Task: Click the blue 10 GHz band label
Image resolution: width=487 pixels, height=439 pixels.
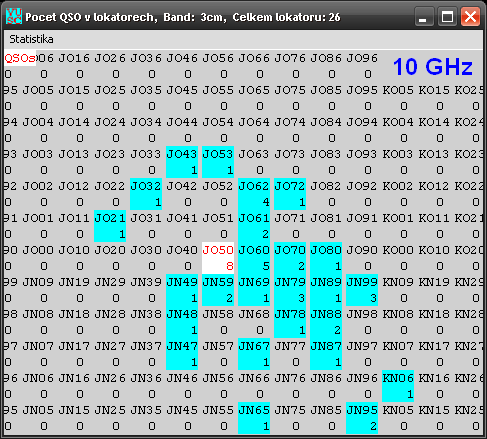Action: (433, 66)
